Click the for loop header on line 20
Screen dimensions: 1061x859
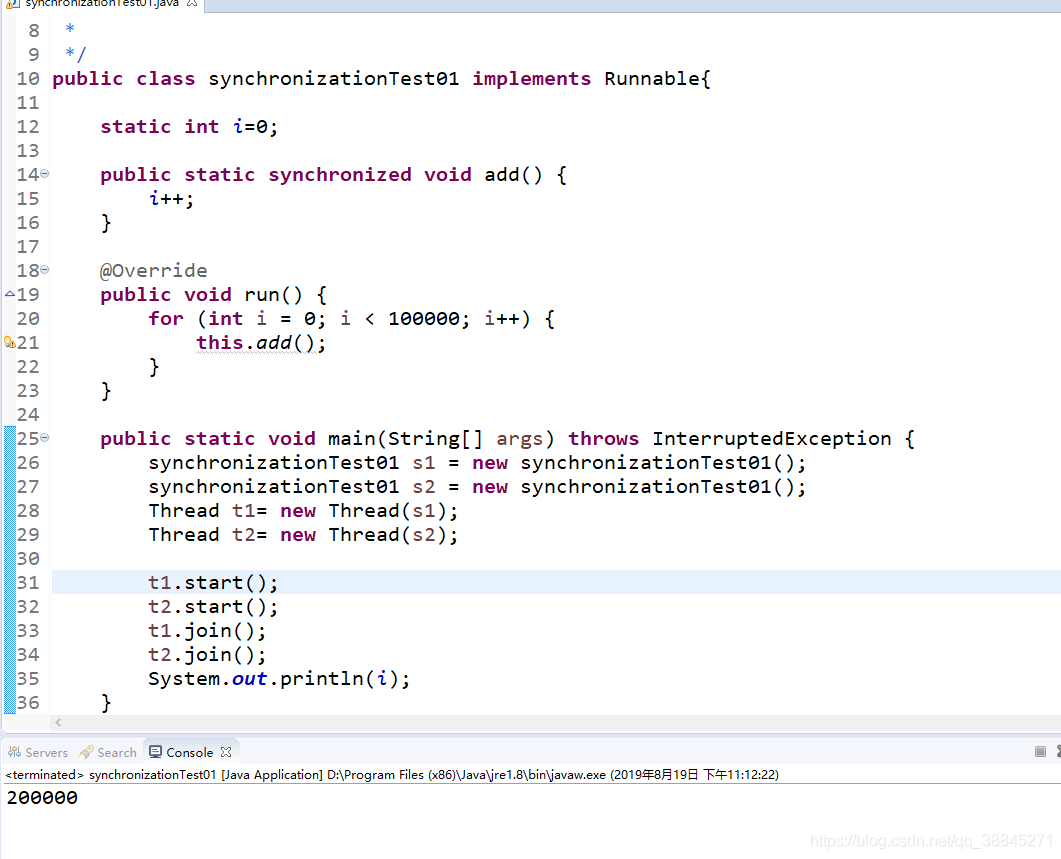(x=352, y=318)
